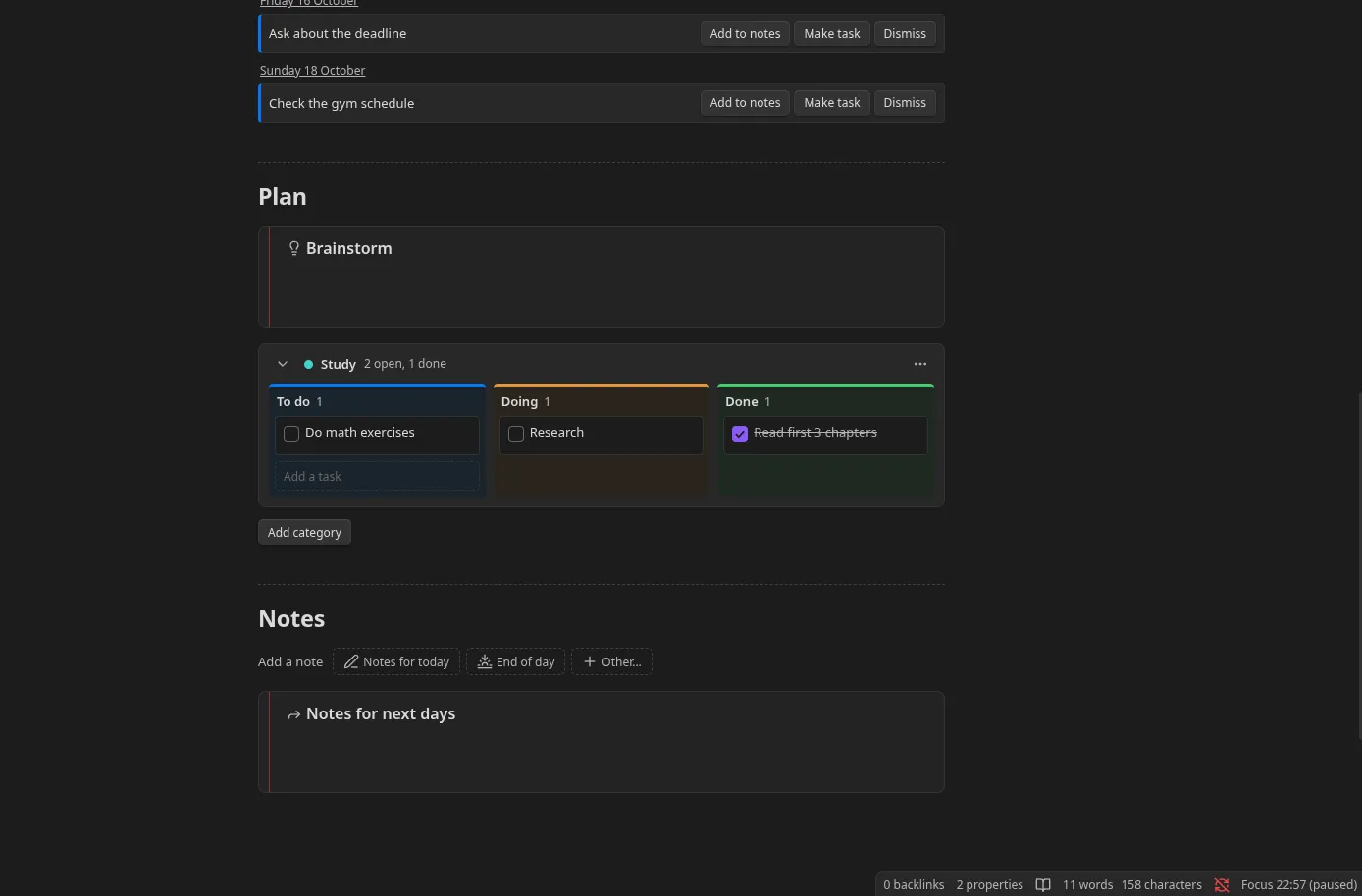Add a Notes for today note
The image size is (1362, 896).
coord(396,661)
